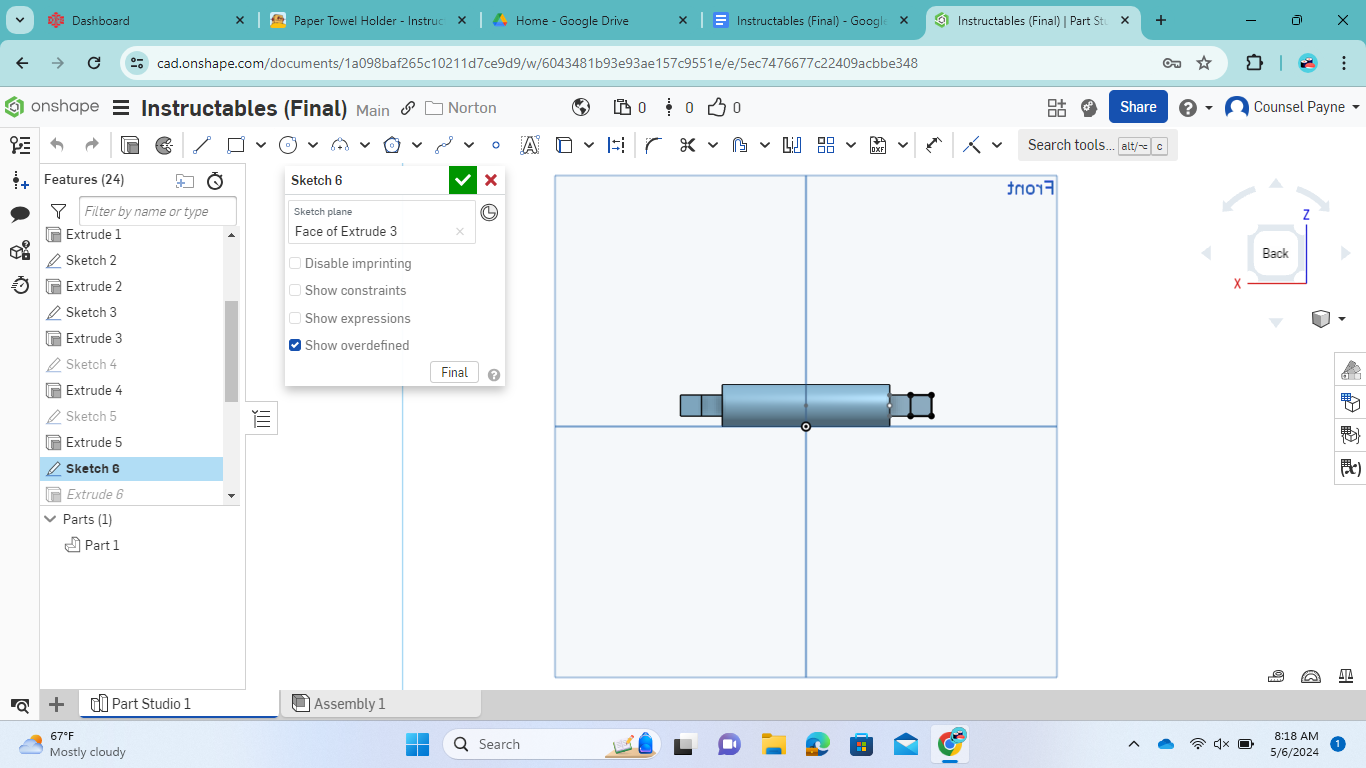Click the Sketch plane Face of Extrude 3 field
1366x768 pixels.
(x=381, y=223)
